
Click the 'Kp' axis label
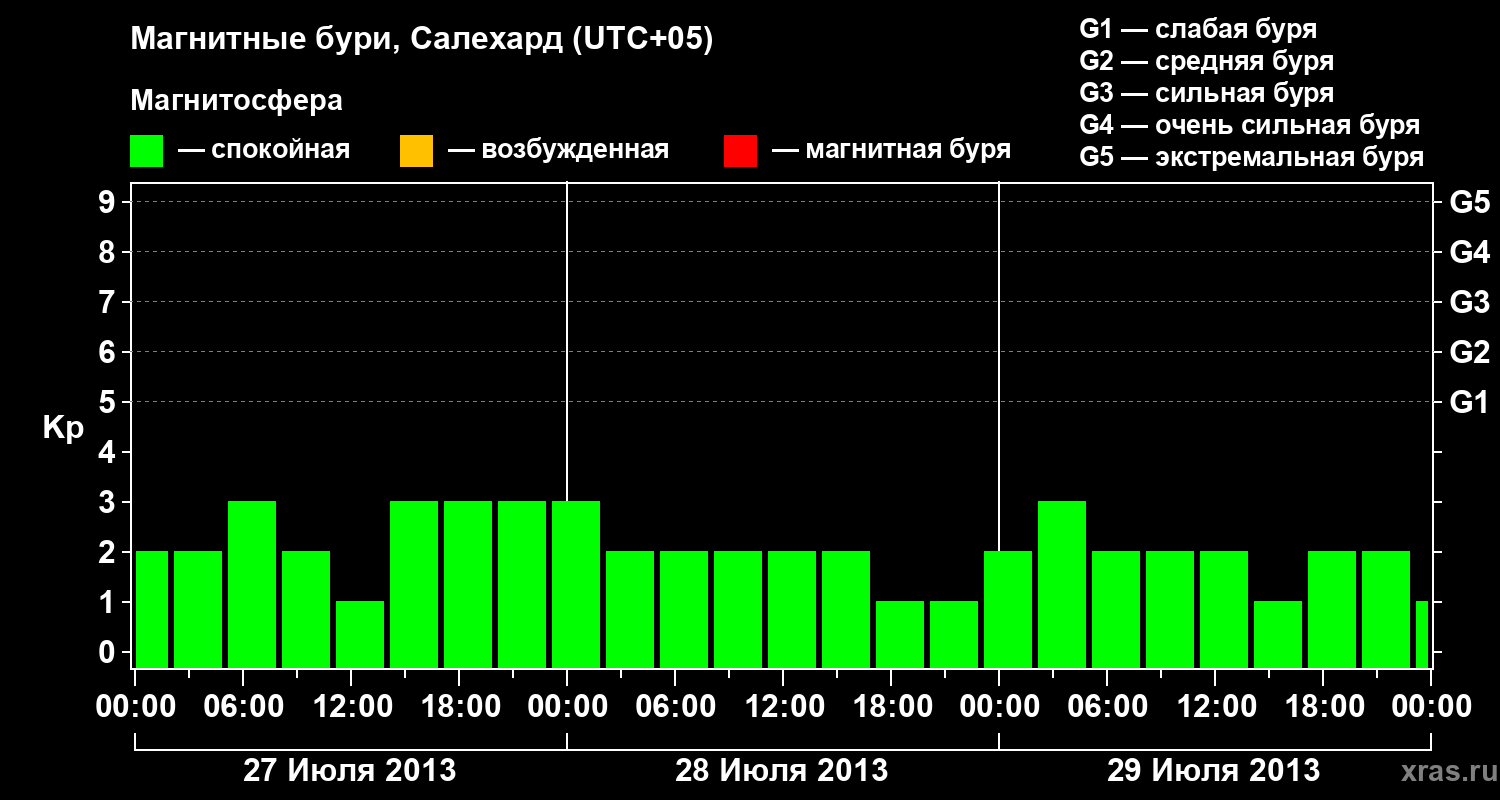(63, 428)
